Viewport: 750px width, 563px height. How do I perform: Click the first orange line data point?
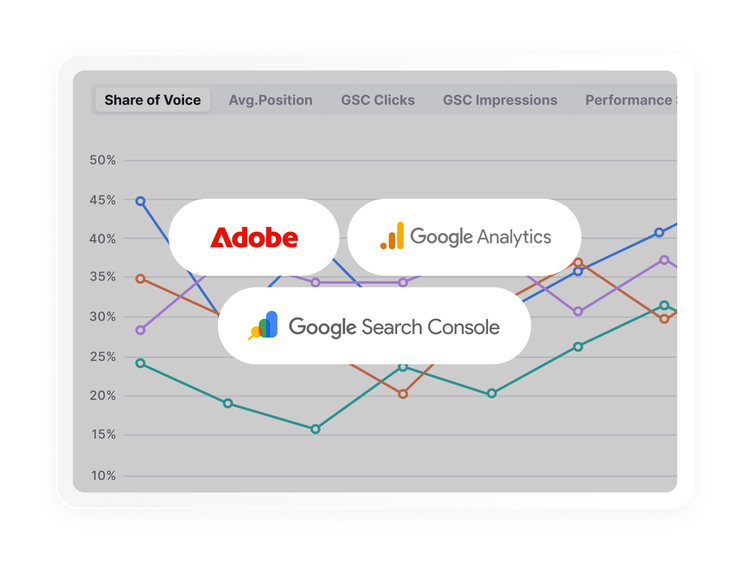(141, 279)
